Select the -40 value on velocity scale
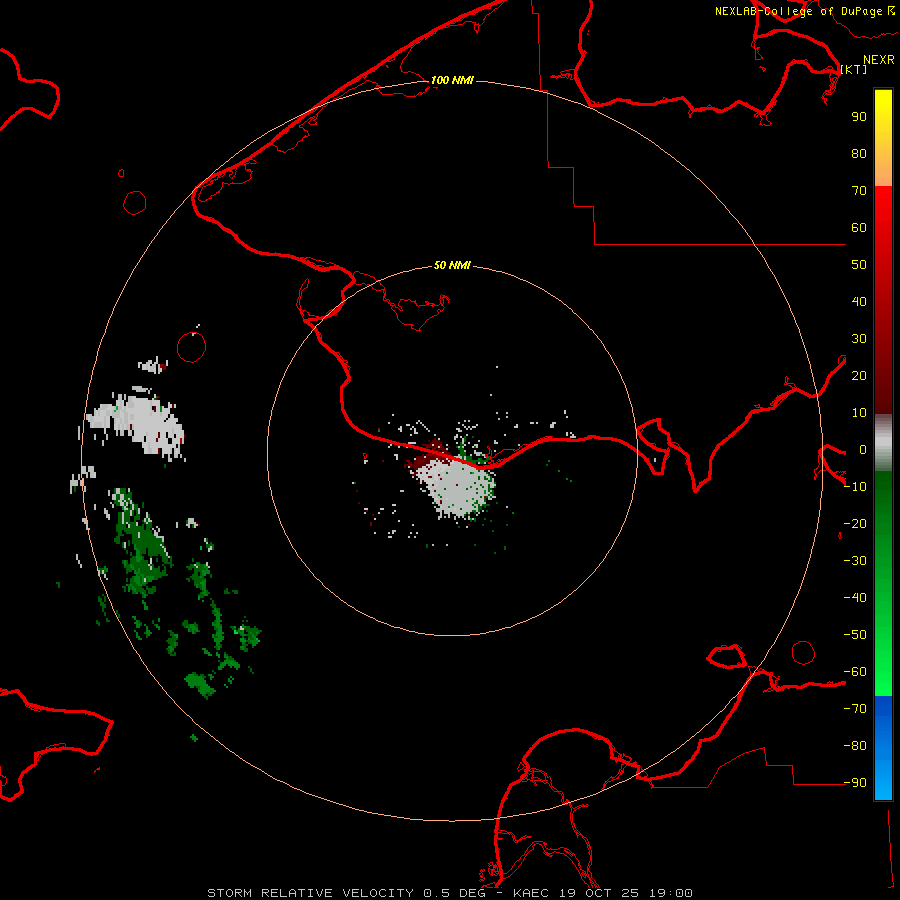Viewport: 900px width, 900px height. click(x=855, y=598)
